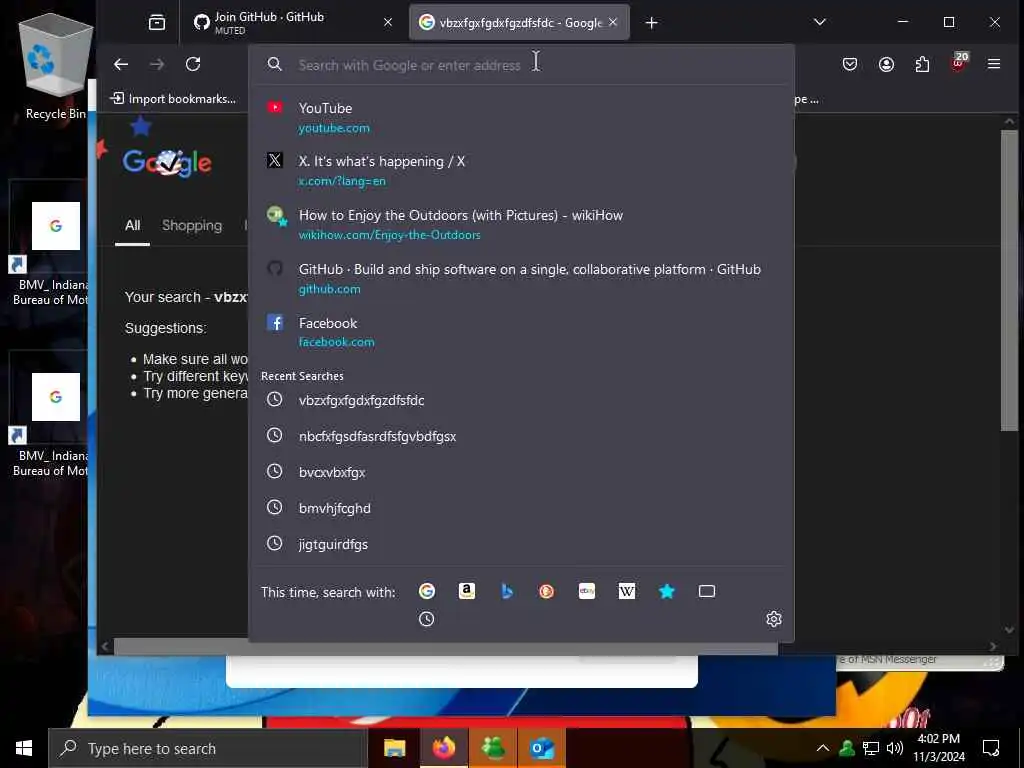Select recent search bvcxvbxfgx
Screen dimensions: 1024x768
click(x=521, y=472)
